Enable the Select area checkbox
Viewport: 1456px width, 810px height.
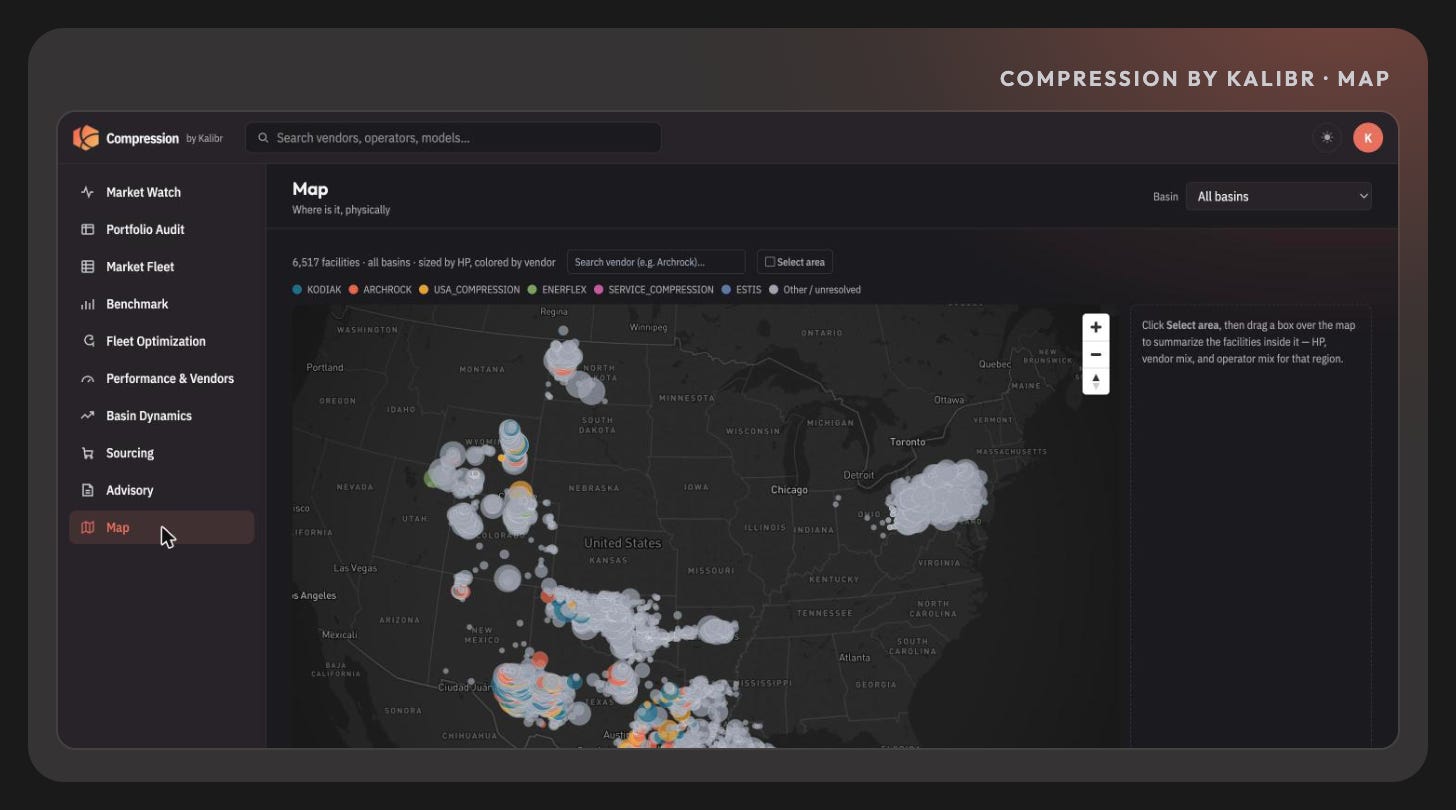(x=770, y=262)
